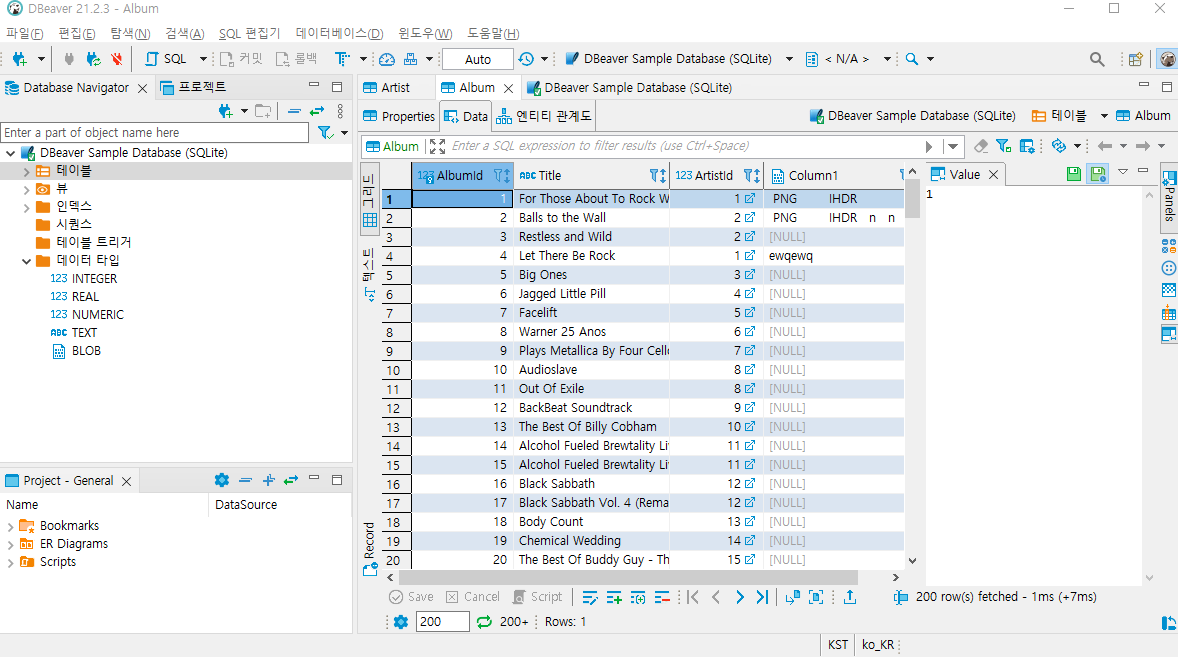Toggle Auto commit mode button

tap(478, 59)
